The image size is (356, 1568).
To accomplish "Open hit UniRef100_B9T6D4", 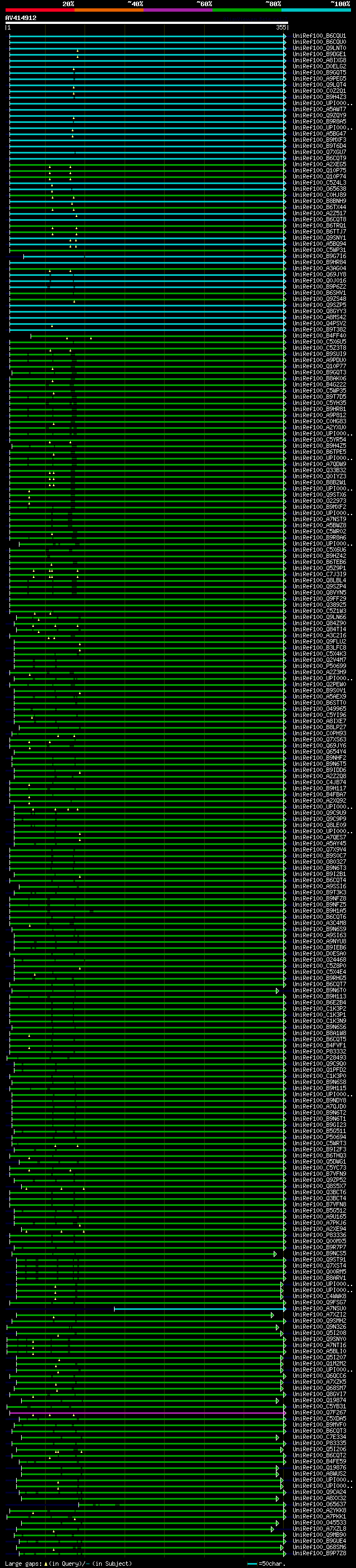I will [x=319, y=146].
